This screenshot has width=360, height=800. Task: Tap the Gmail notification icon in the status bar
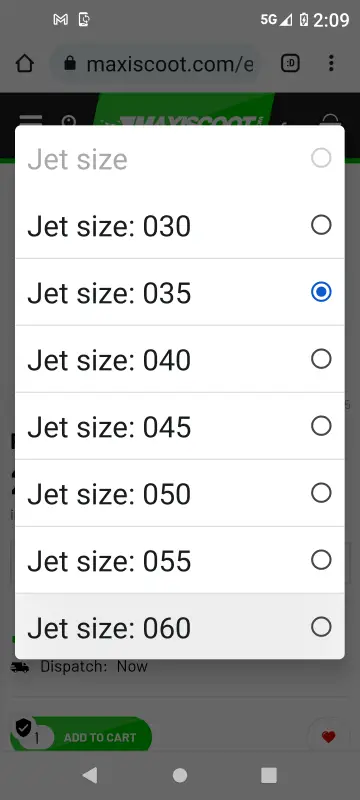60,20
